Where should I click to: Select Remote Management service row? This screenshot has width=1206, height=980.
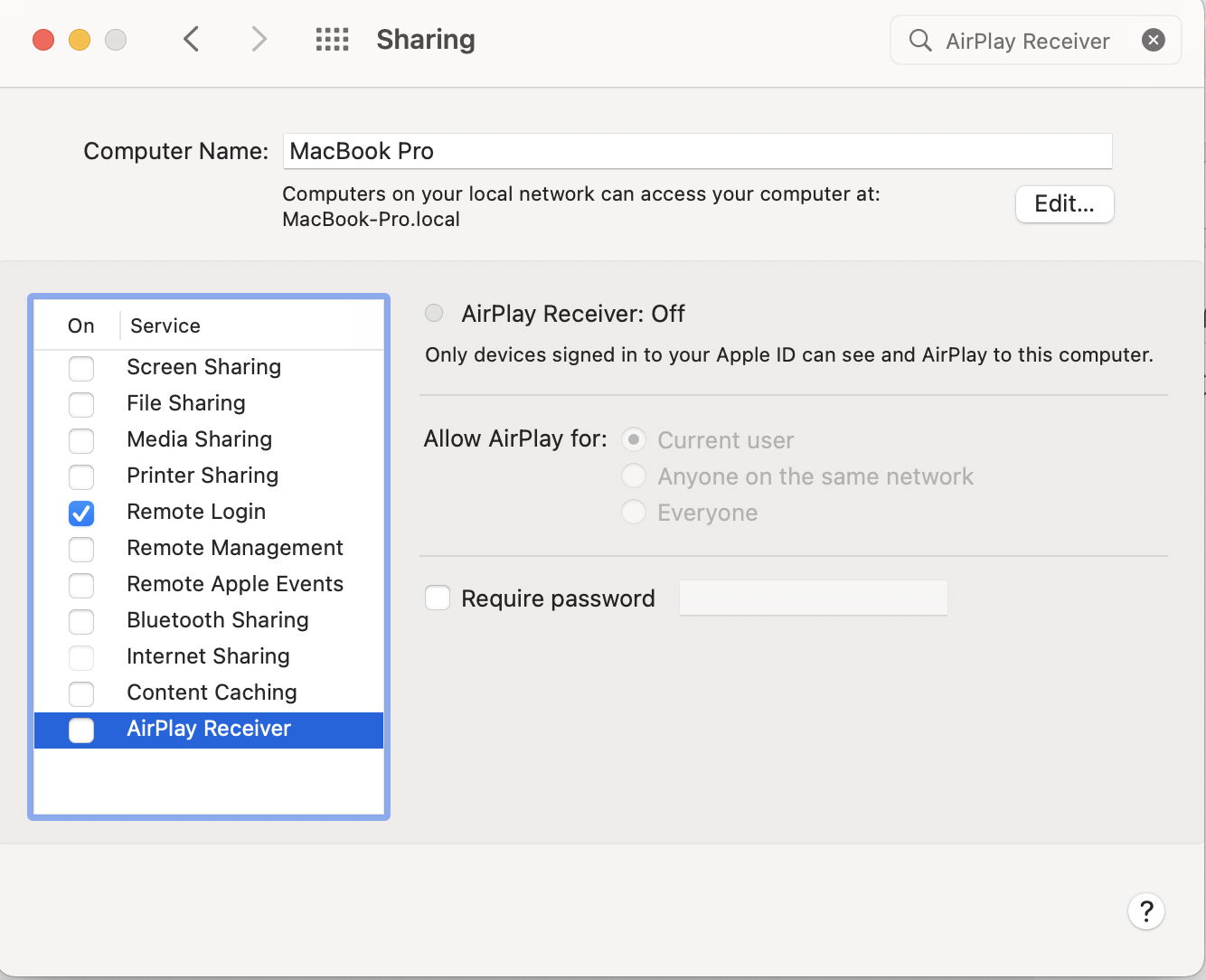point(209,548)
